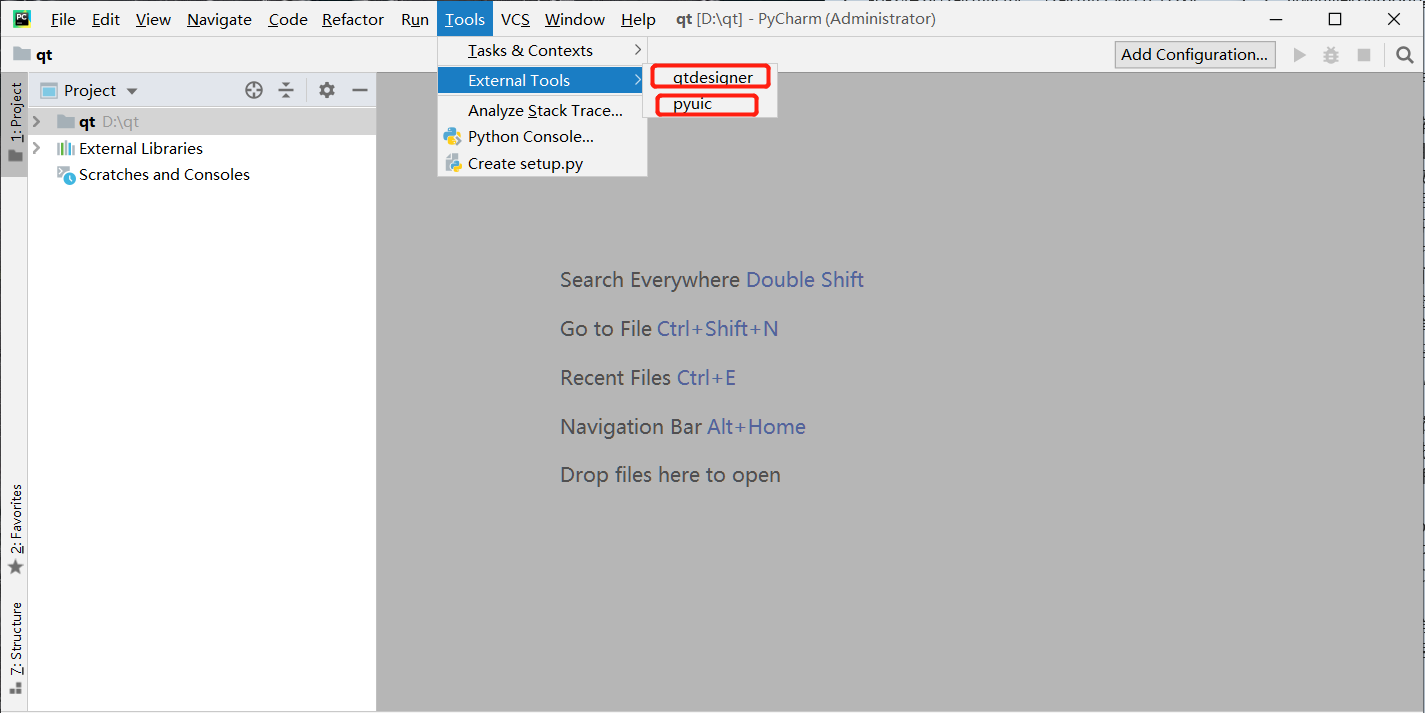
Task: Maximize the PyCharm window
Action: (x=1335, y=19)
